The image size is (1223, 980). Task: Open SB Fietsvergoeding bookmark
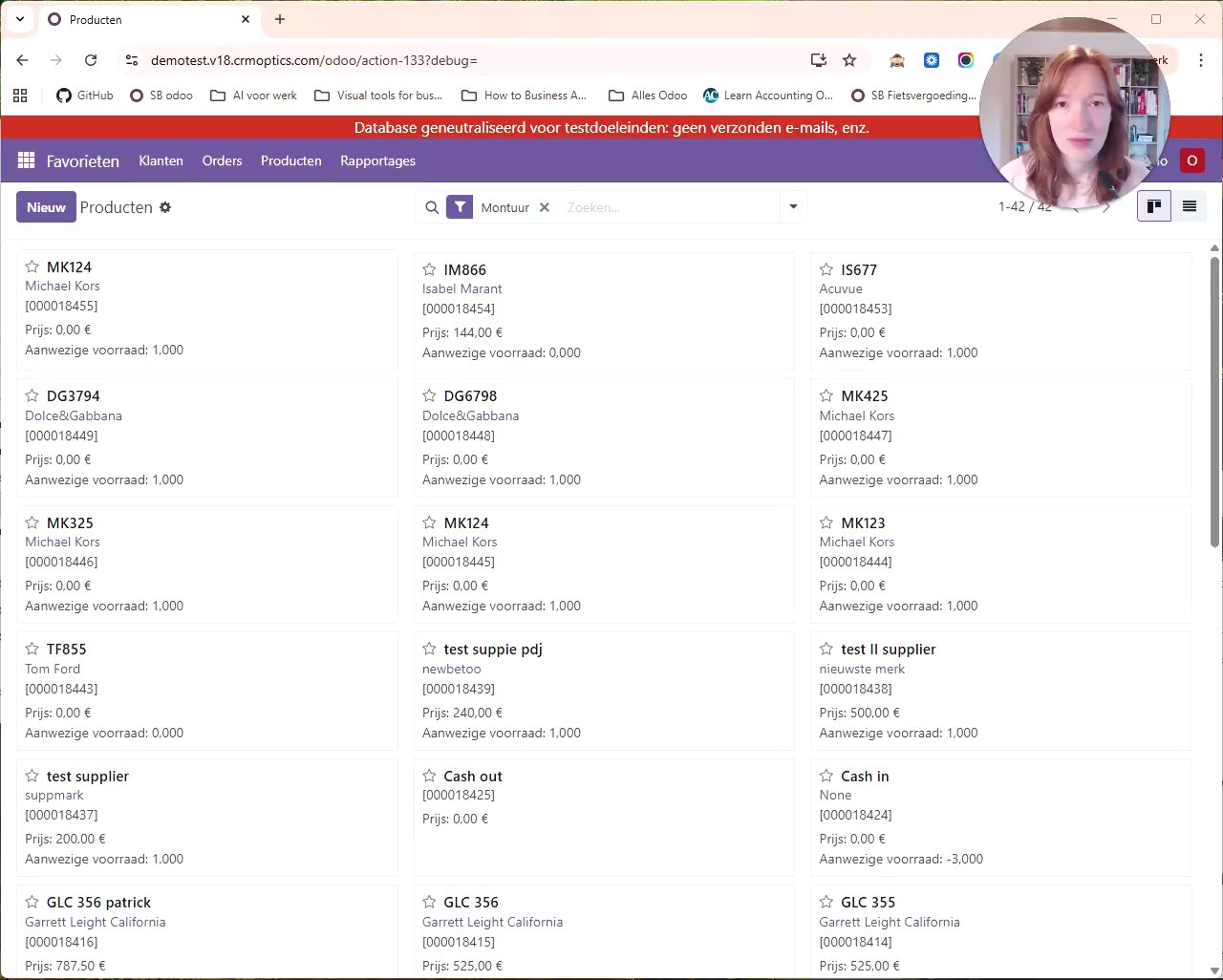click(x=913, y=96)
